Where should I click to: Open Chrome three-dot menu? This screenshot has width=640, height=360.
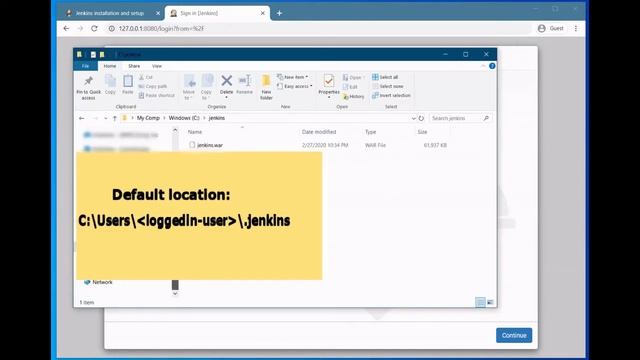(576, 29)
